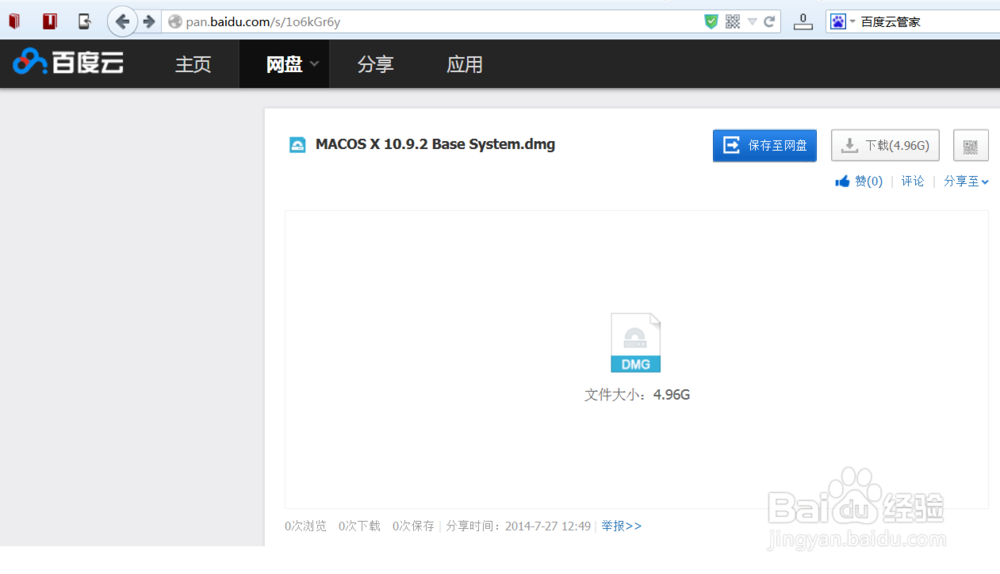Image resolution: width=1000 pixels, height=574 pixels.
Task: Click the browser back arrow button
Action: pyautogui.click(x=122, y=22)
